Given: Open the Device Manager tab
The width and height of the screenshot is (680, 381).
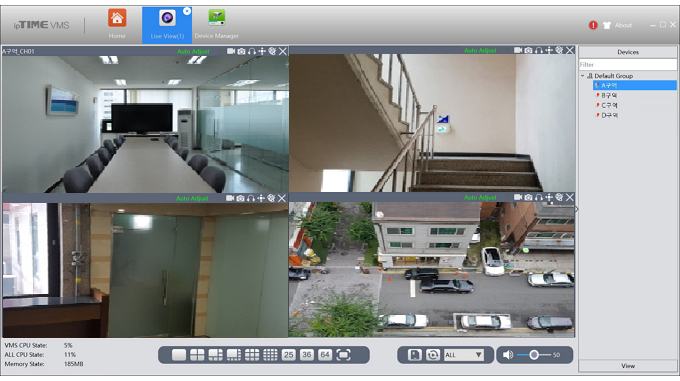Looking at the screenshot, I should click(216, 25).
